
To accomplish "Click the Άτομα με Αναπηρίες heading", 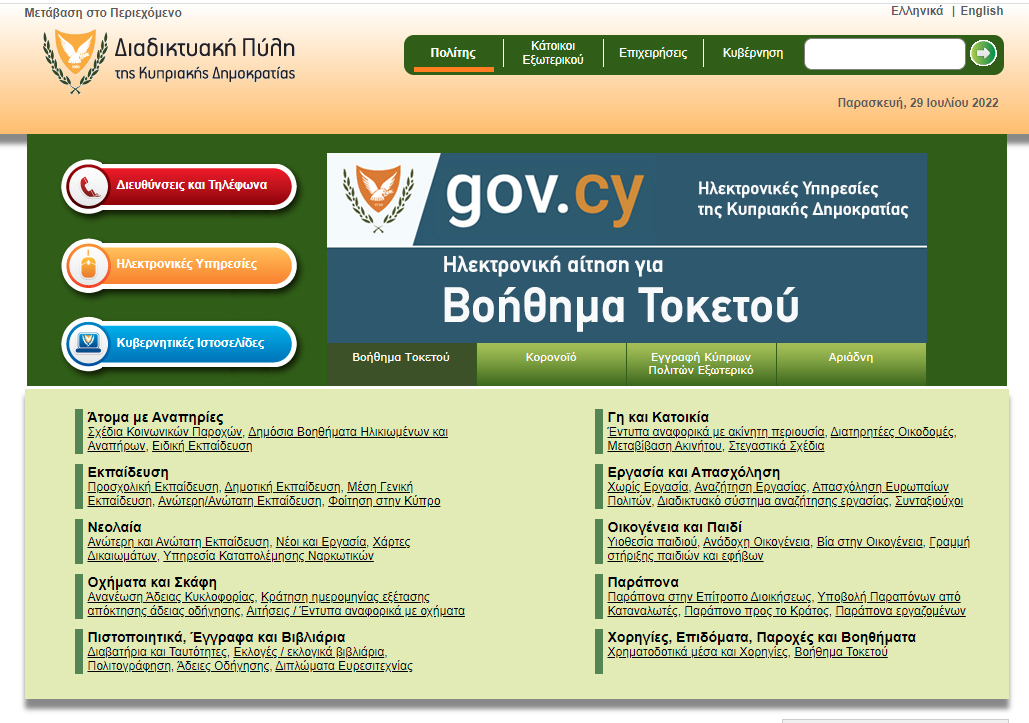I will tap(156, 417).
